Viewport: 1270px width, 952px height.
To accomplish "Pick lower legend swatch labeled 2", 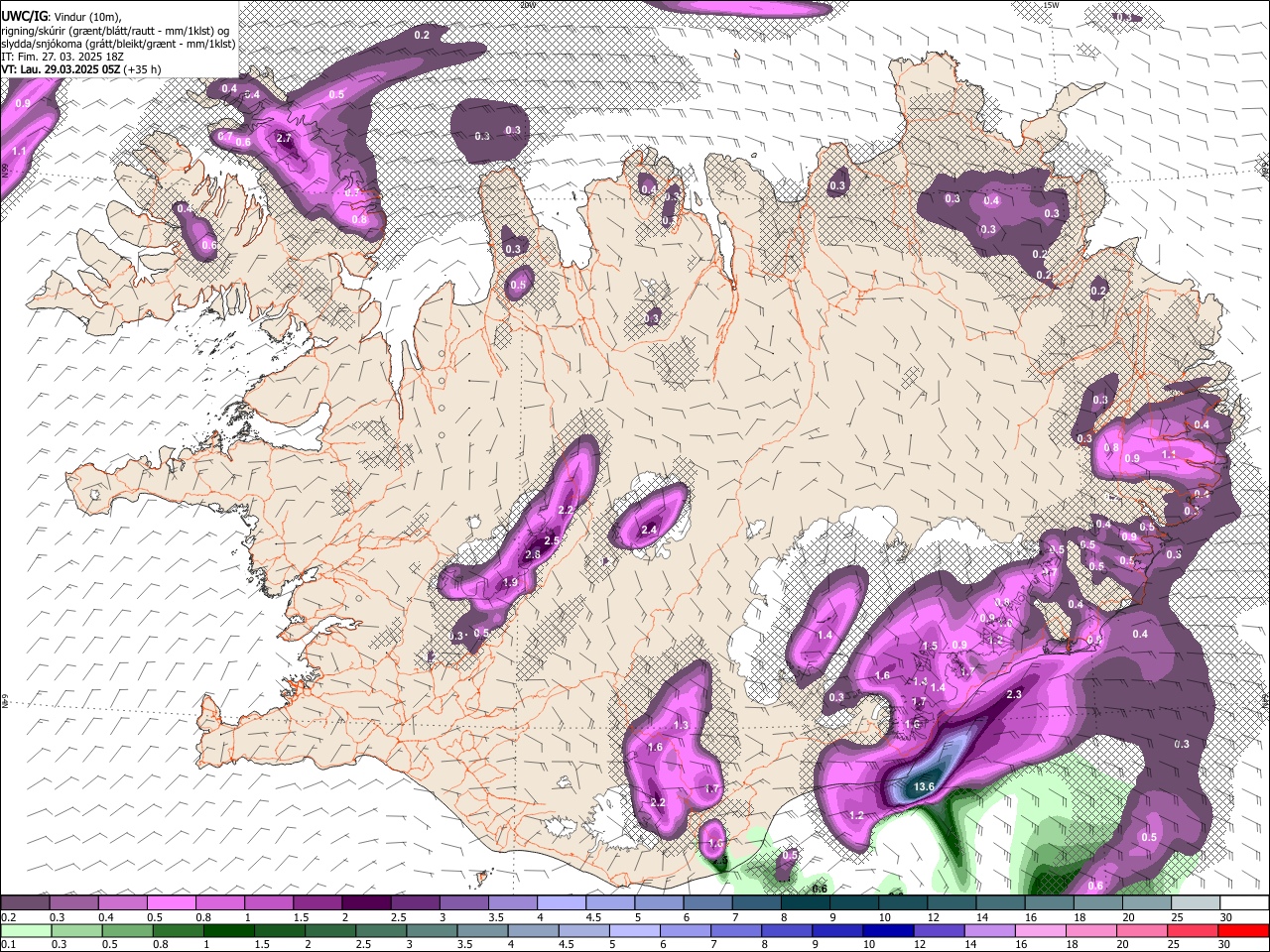I will click(329, 930).
